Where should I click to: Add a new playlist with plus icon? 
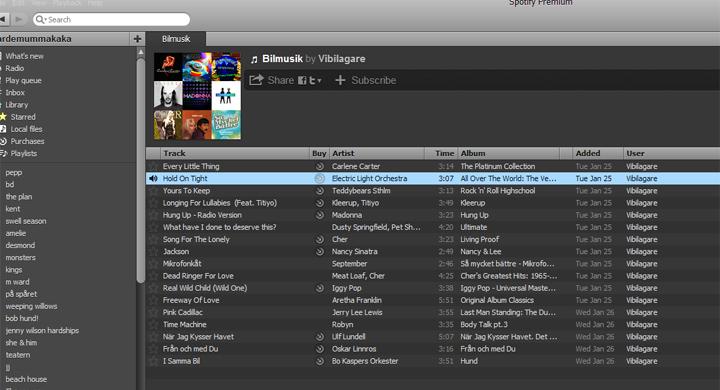[x=137, y=39]
